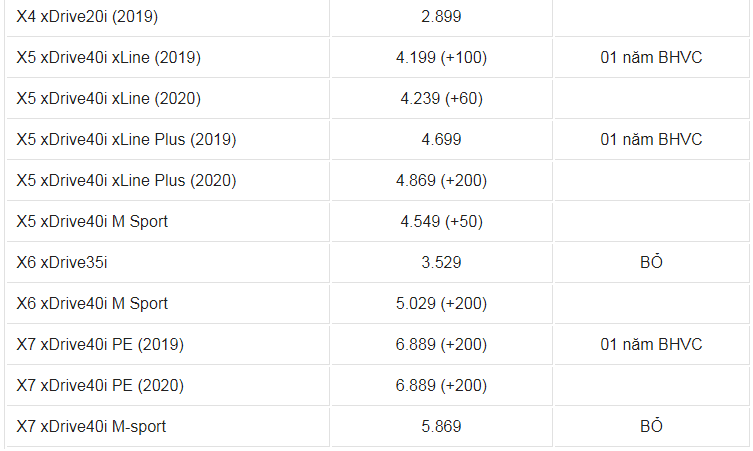Select X7 xDrive40i PE (2019) model name
The height and width of the screenshot is (451, 753).
point(100,344)
